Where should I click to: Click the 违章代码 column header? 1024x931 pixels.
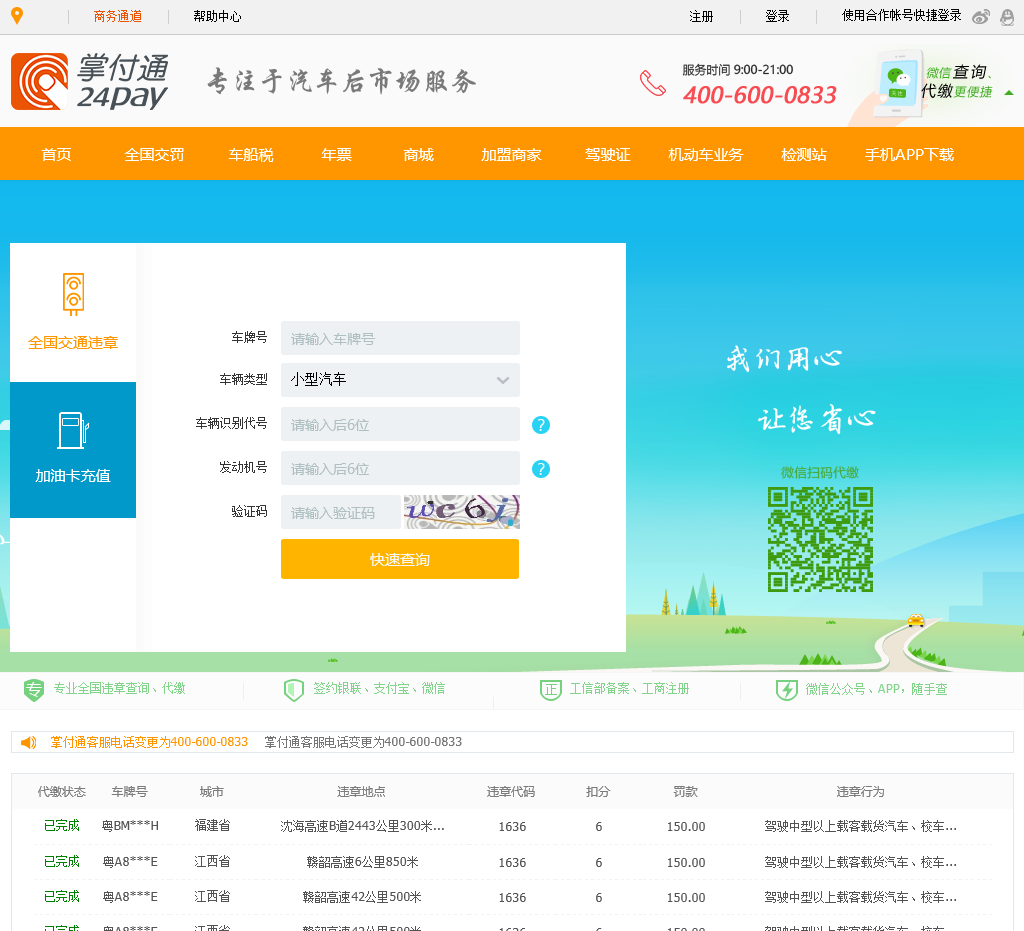(x=511, y=792)
